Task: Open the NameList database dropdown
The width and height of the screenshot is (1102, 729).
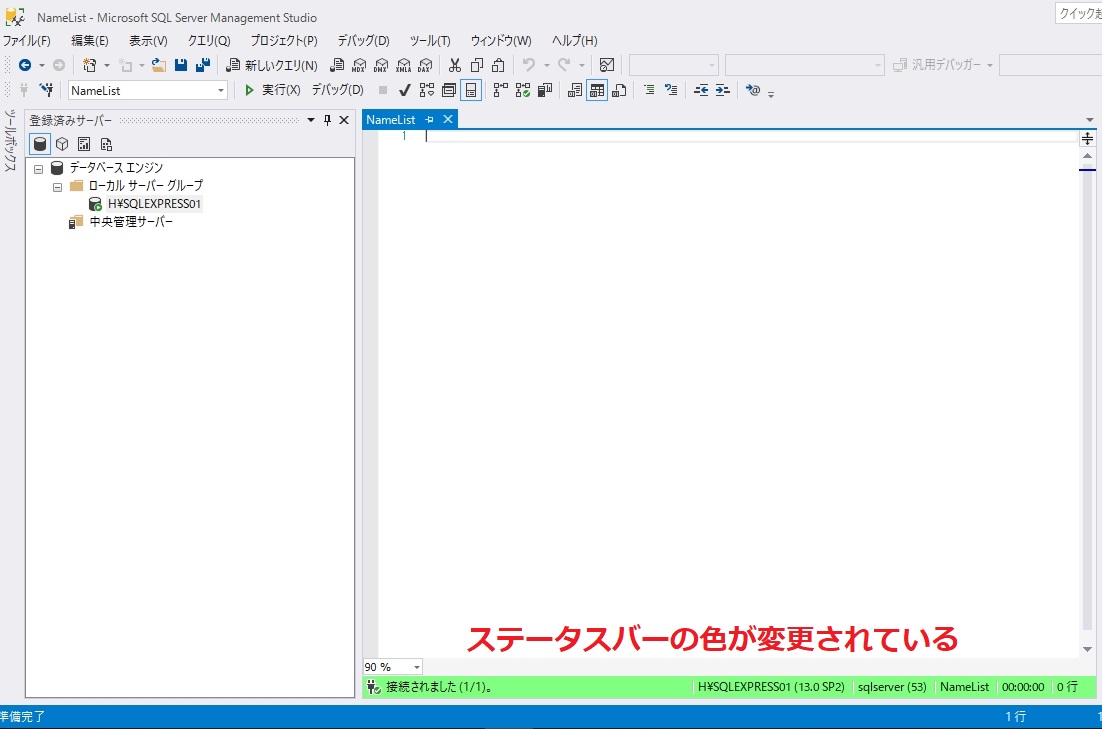Action: (221, 91)
